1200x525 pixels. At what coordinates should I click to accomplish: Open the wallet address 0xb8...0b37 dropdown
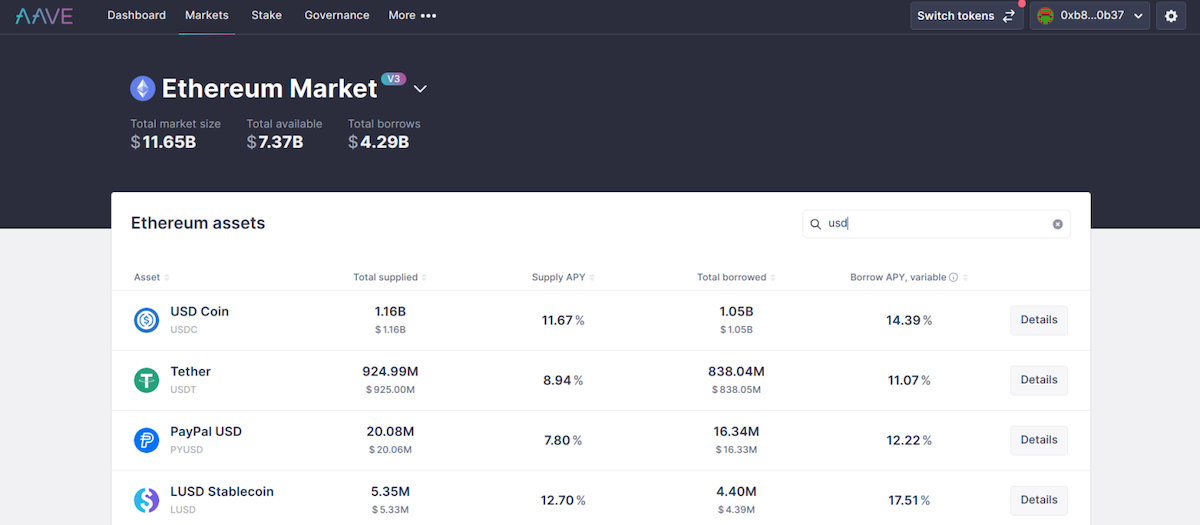1089,16
